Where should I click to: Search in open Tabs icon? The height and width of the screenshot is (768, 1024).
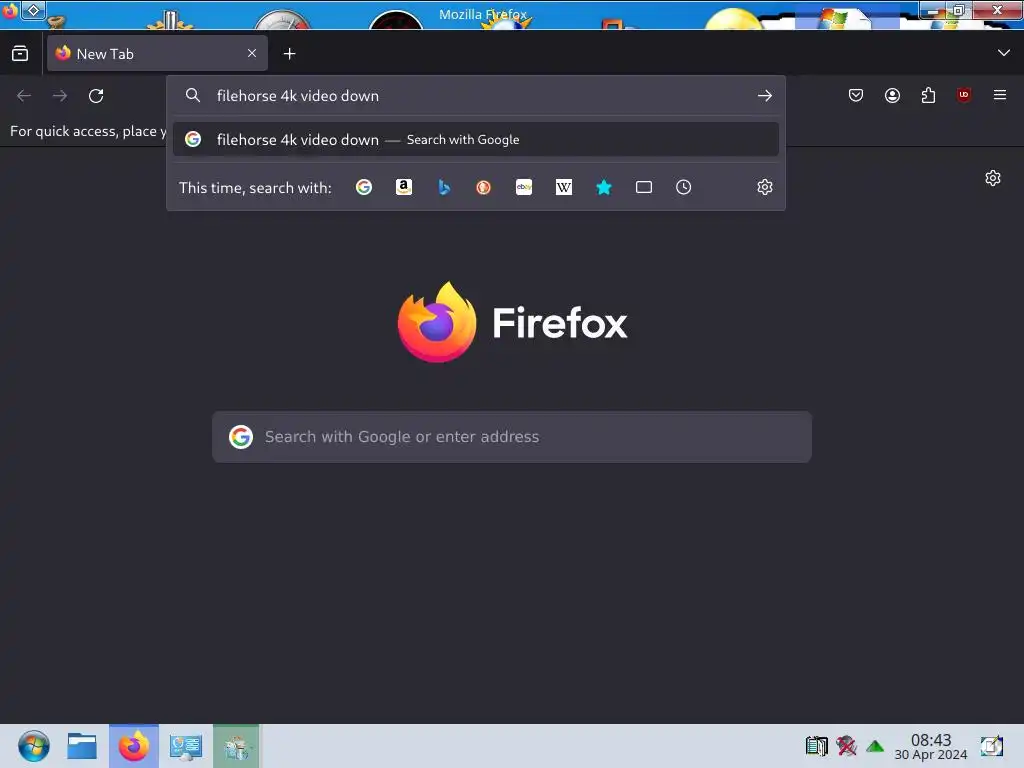[x=644, y=187]
